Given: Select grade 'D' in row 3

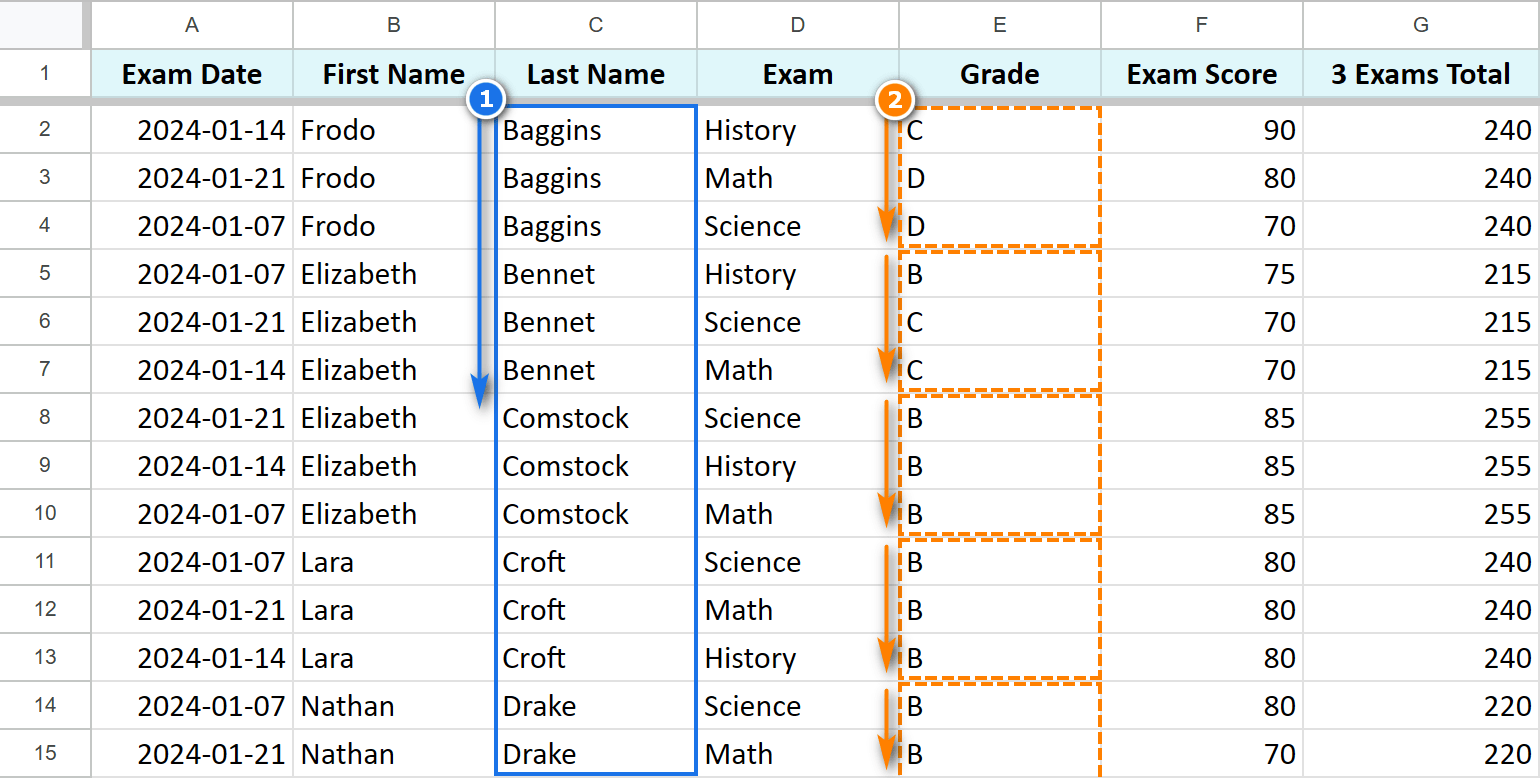Looking at the screenshot, I should click(1000, 178).
